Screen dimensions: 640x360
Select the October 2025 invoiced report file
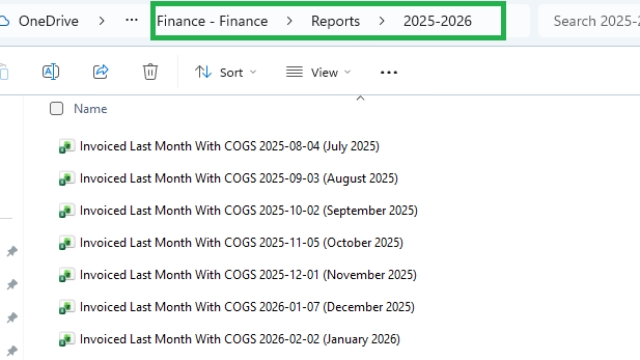(242, 243)
